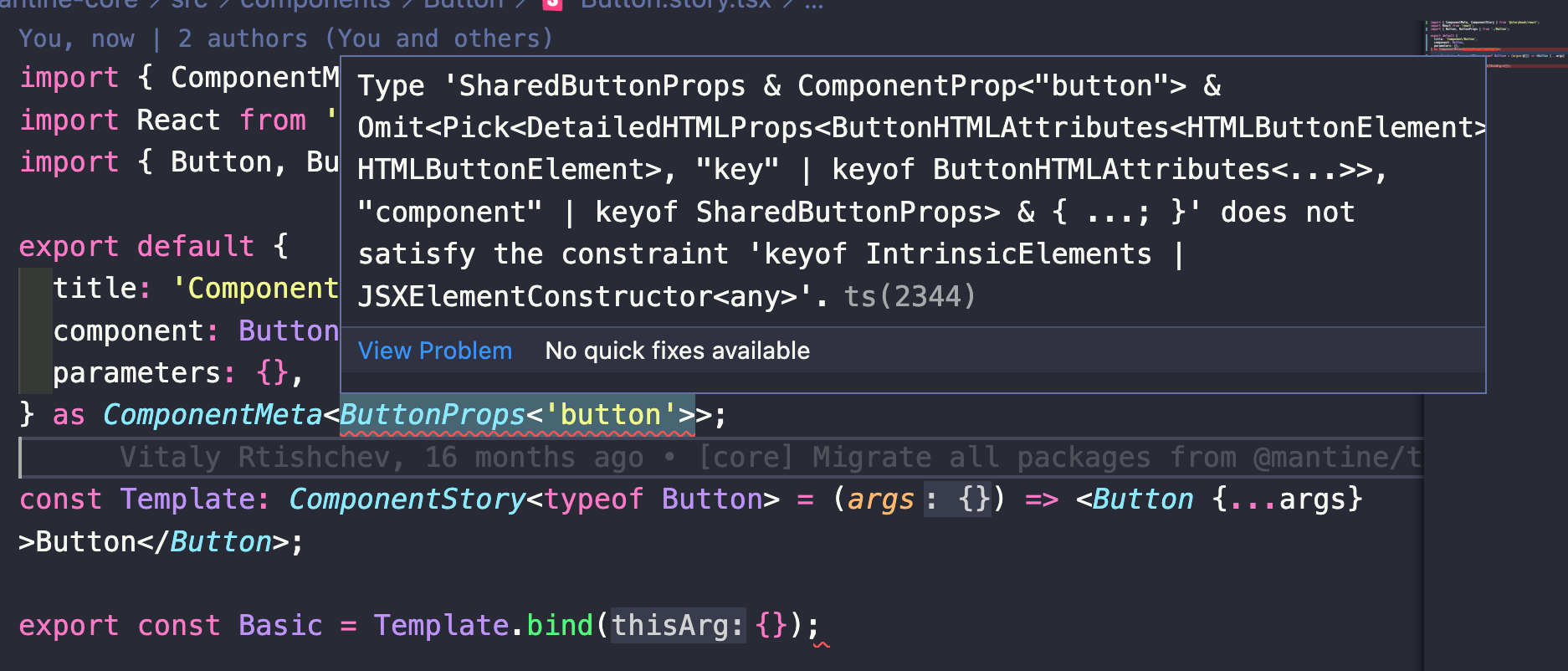Click the error message text in the hover tooltip

coord(837,191)
